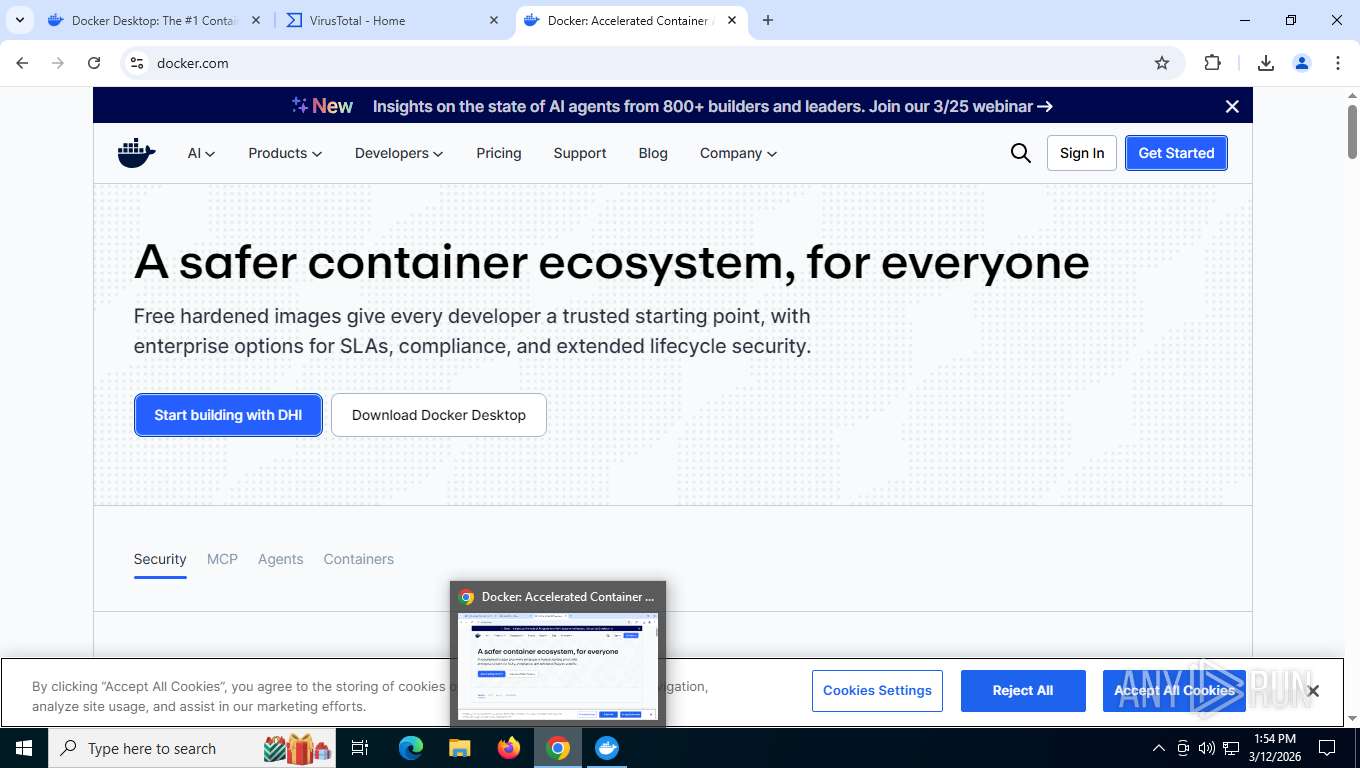
Task: Show hidden system tray icons
Action: [x=1159, y=748]
